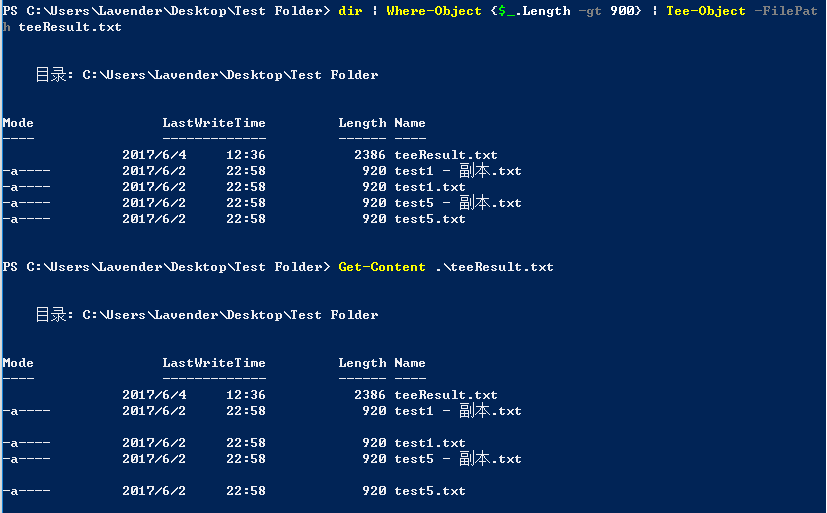Image resolution: width=827 pixels, height=513 pixels.
Task: Click the Get-Content cmdlet text
Action: 382,267
